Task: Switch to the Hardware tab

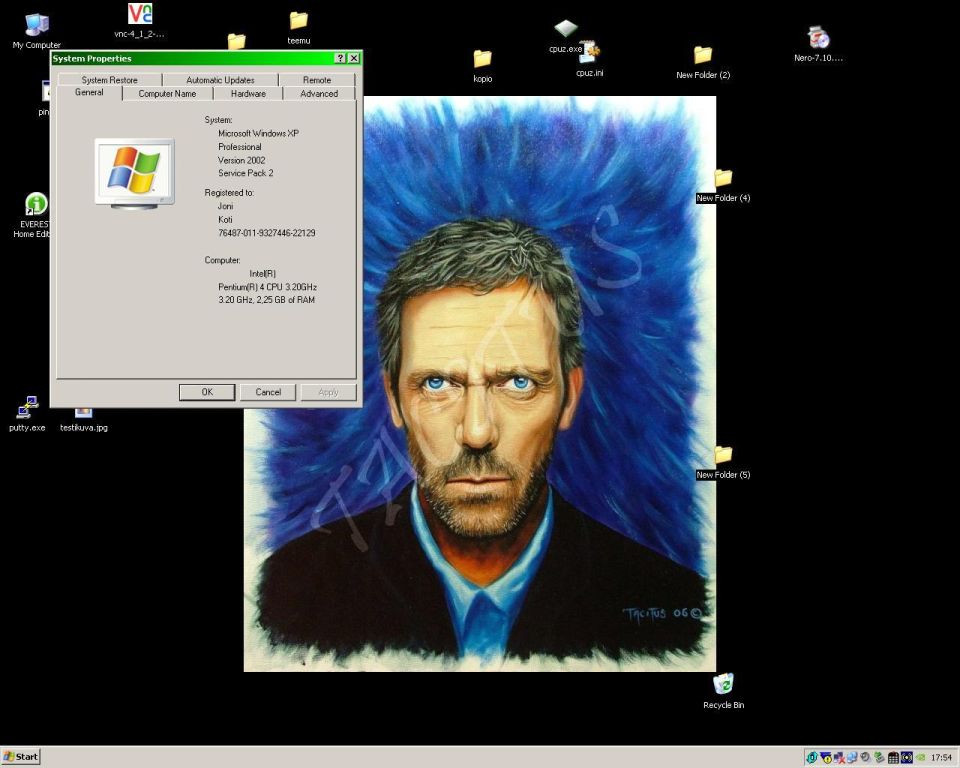Action: (x=248, y=94)
